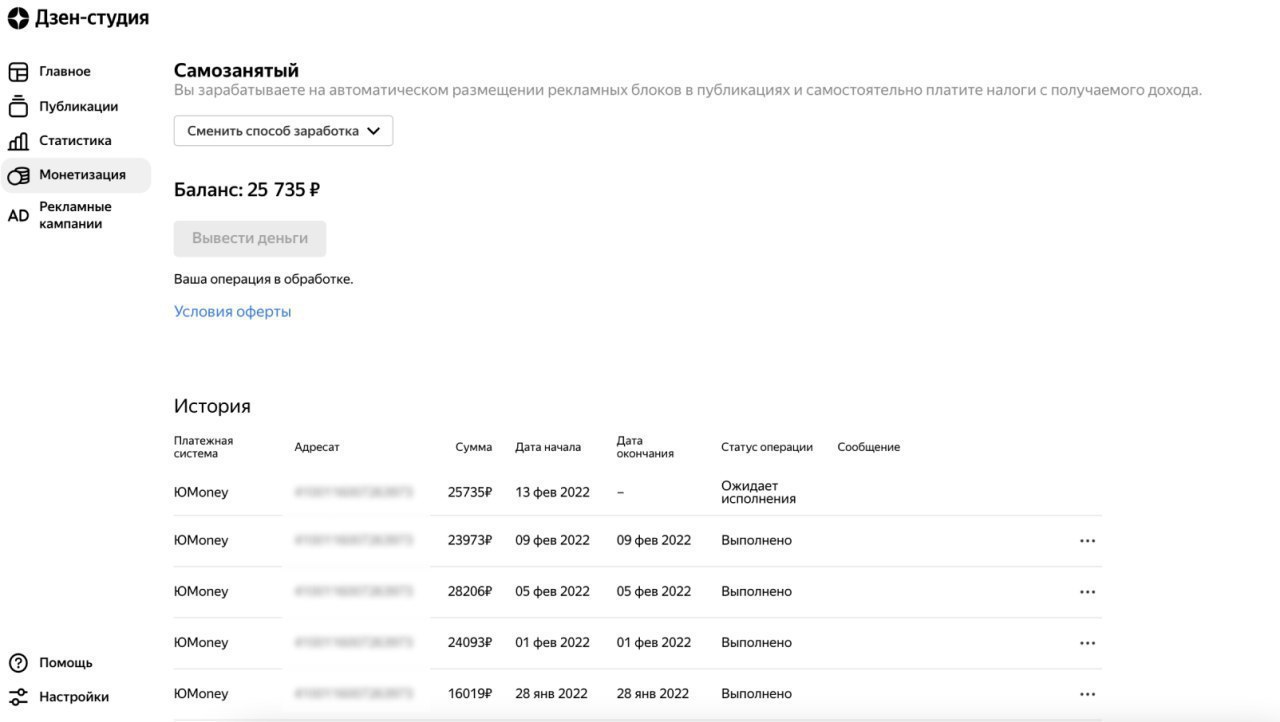Open more options for the 23973₽ row
The height and width of the screenshot is (722, 1280).
pos(1087,541)
